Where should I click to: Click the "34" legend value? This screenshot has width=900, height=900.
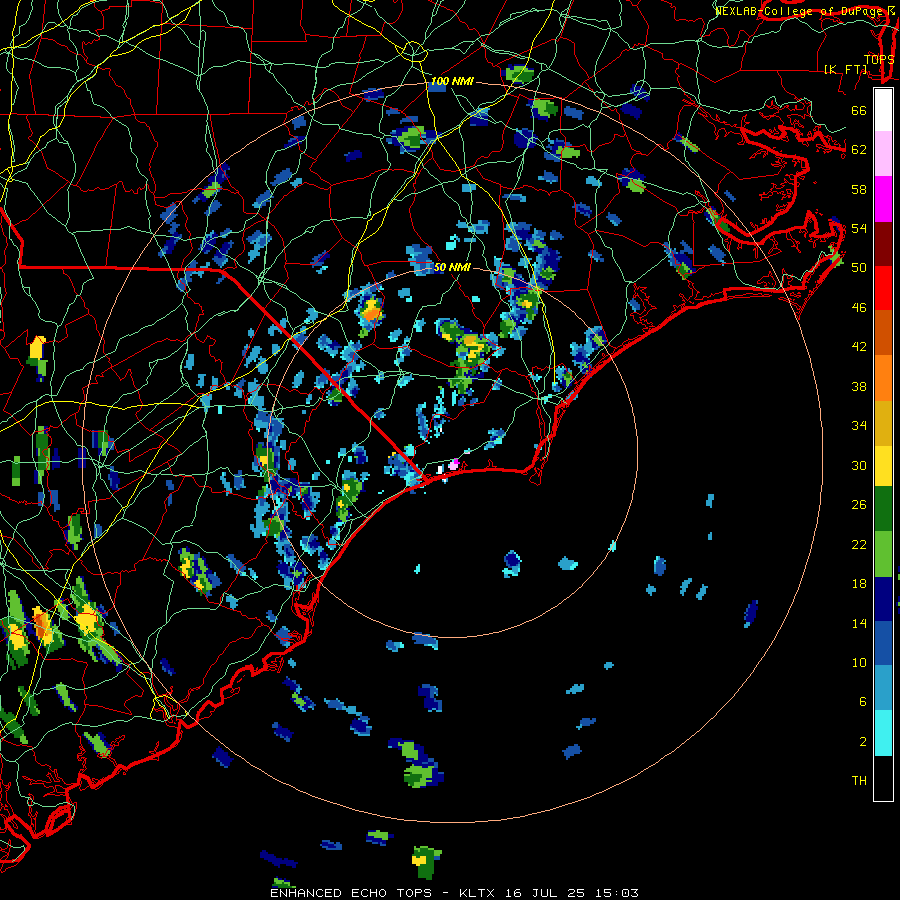click(859, 425)
